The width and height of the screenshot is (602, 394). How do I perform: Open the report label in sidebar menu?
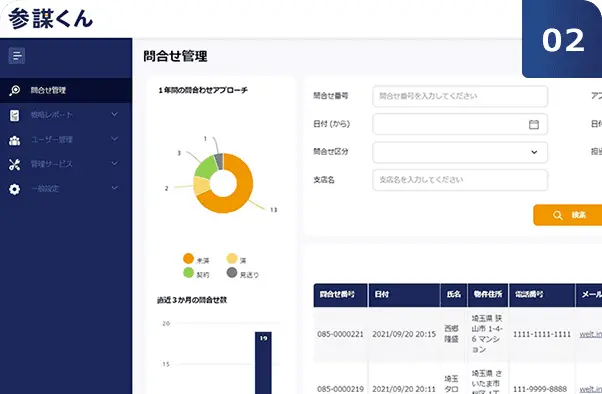51,115
